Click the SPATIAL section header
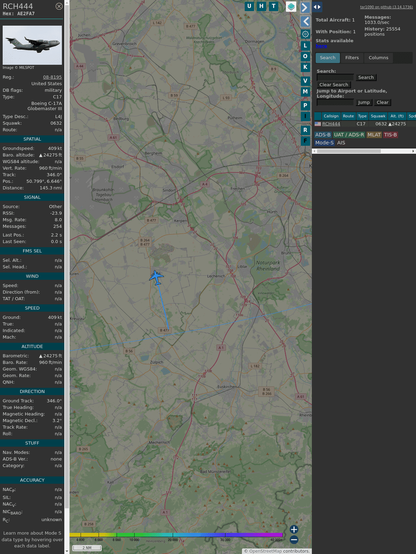Image resolution: width=416 pixels, height=554 pixels. tap(32, 139)
